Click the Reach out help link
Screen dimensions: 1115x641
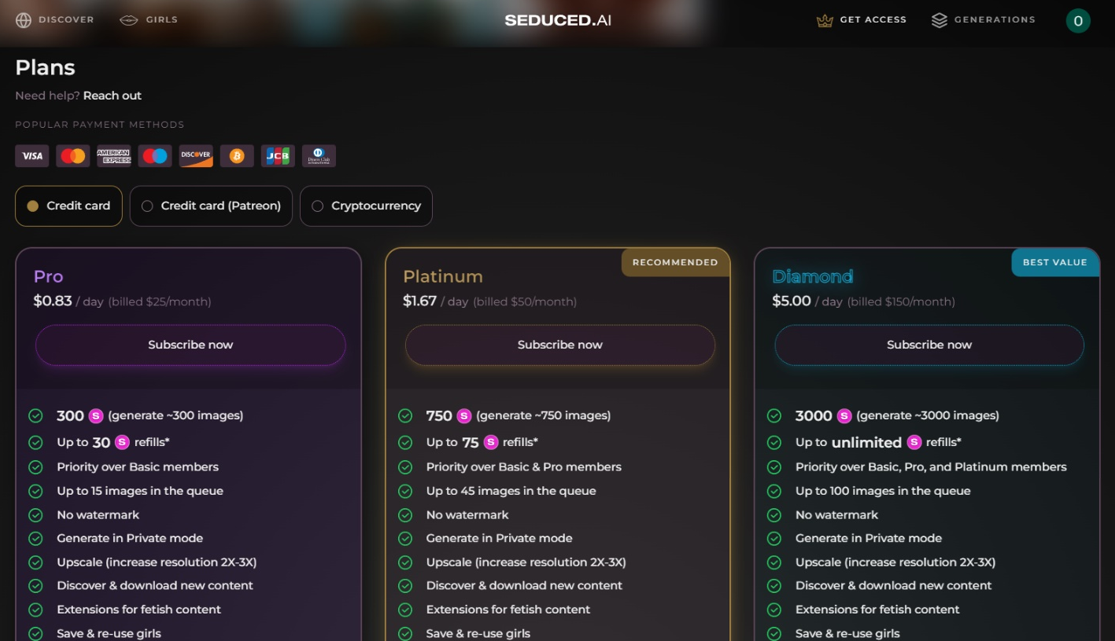(112, 95)
